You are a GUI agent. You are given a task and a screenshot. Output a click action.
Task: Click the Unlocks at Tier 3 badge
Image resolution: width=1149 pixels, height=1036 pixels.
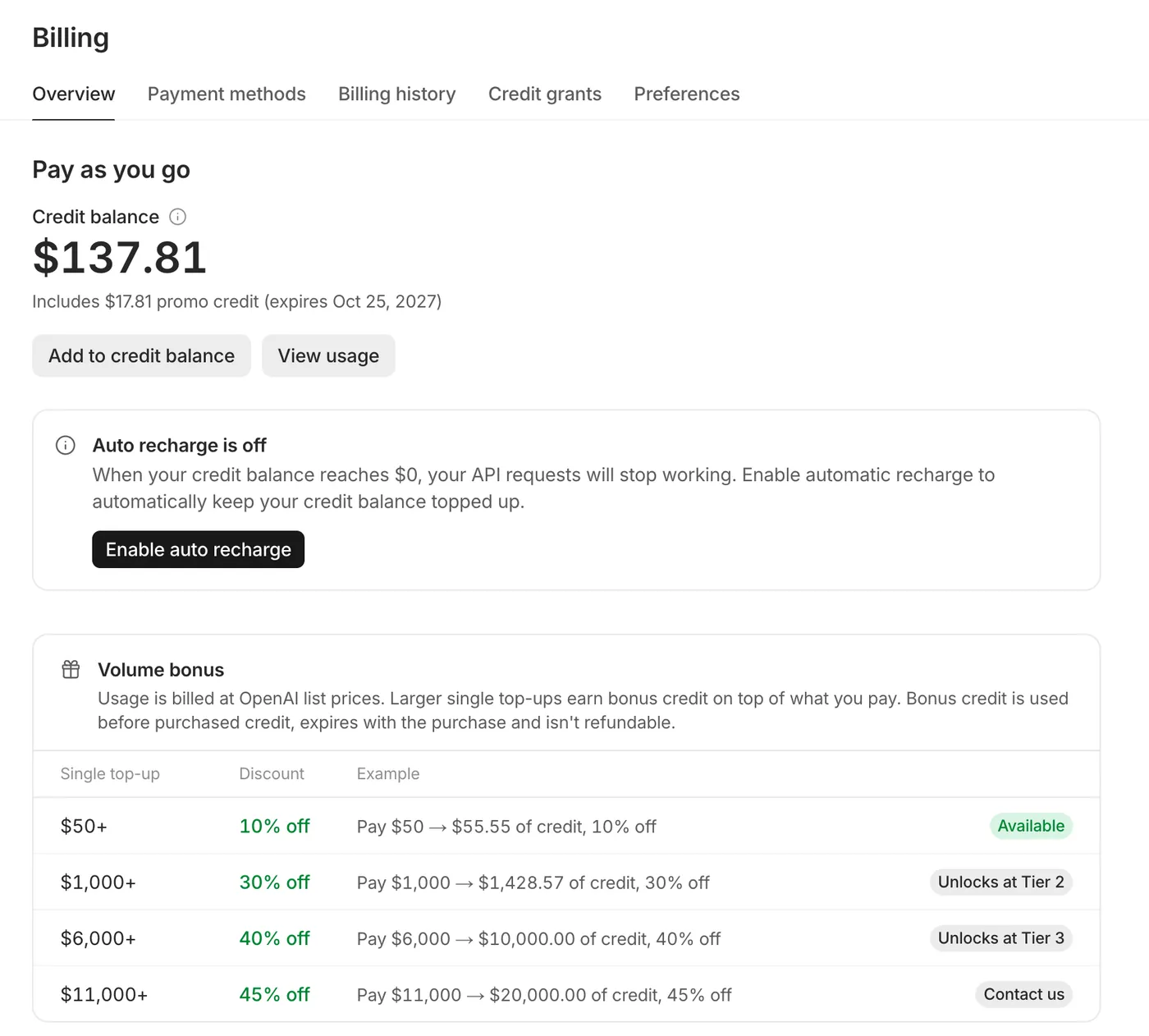(1000, 937)
